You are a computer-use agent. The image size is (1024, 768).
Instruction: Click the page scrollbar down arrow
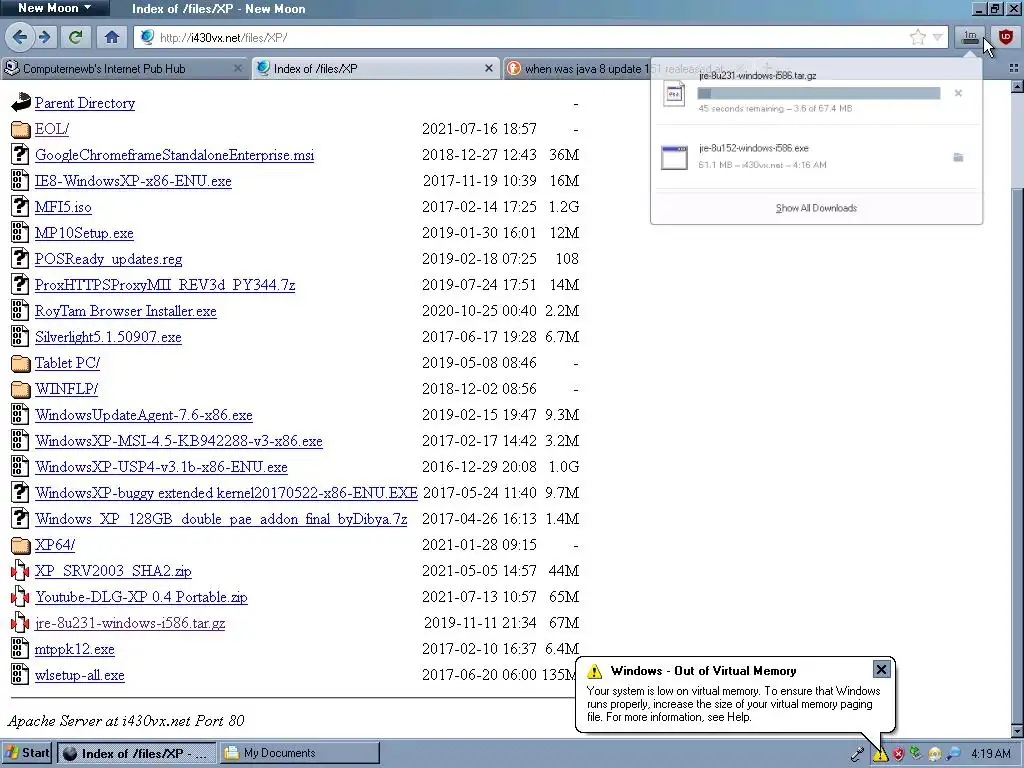(x=1017, y=730)
